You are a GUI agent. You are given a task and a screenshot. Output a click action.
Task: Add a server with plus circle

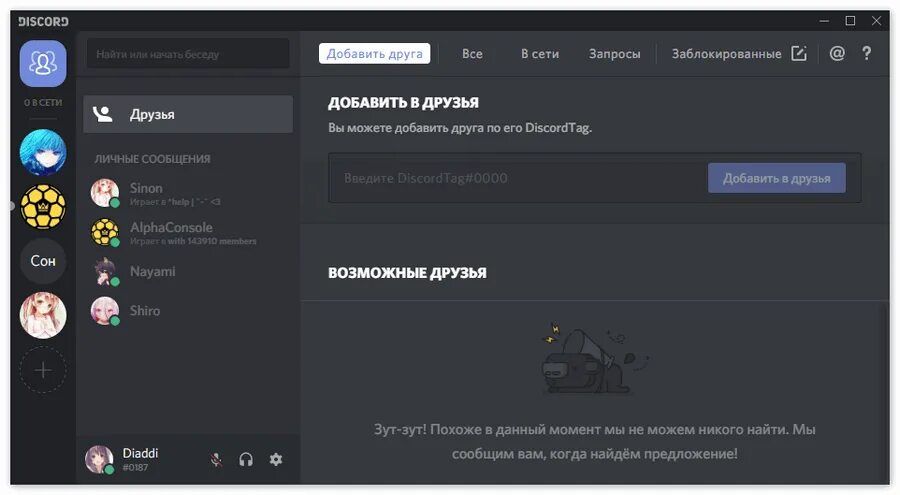(43, 370)
